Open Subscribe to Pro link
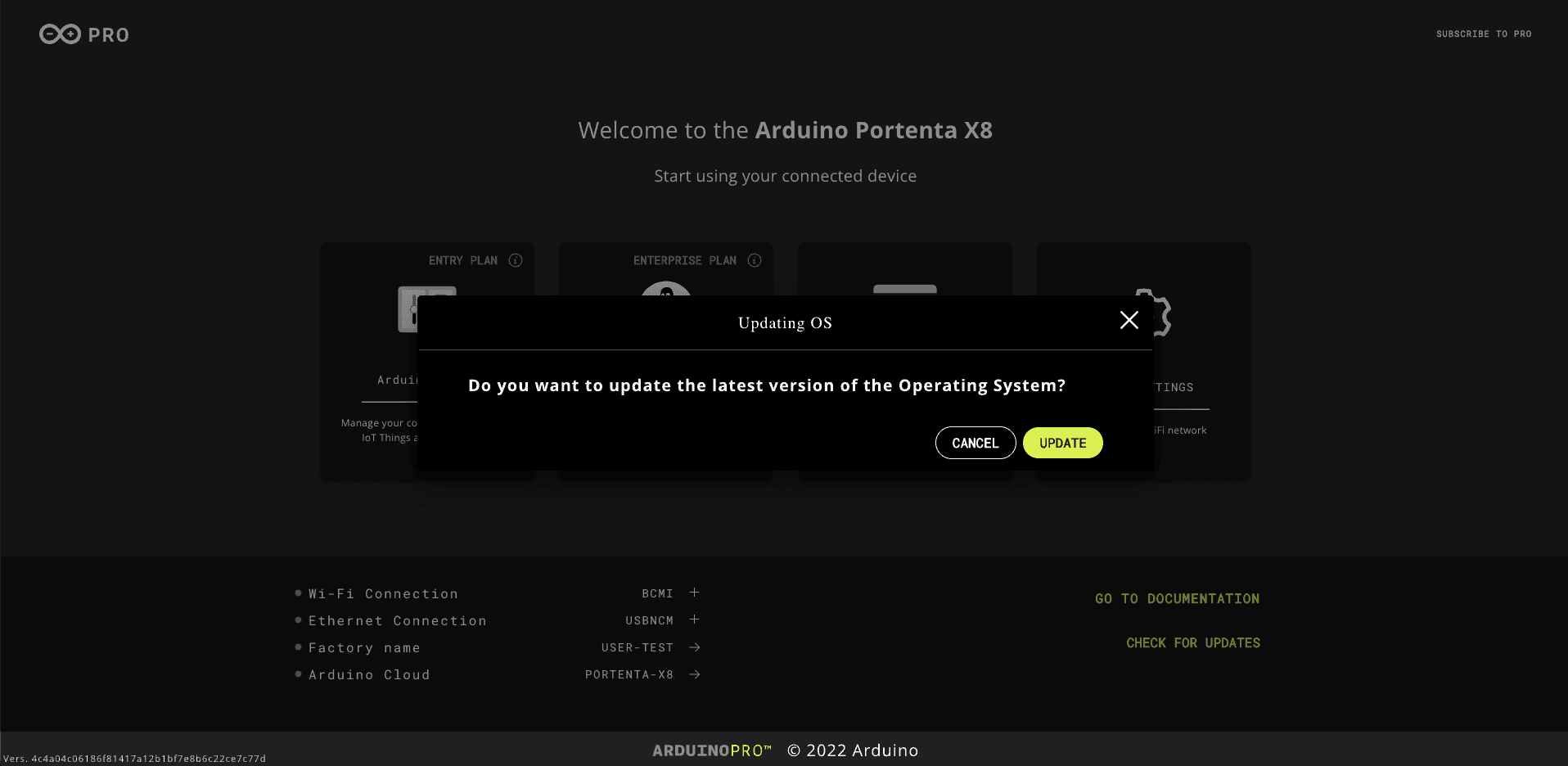 tap(1483, 34)
